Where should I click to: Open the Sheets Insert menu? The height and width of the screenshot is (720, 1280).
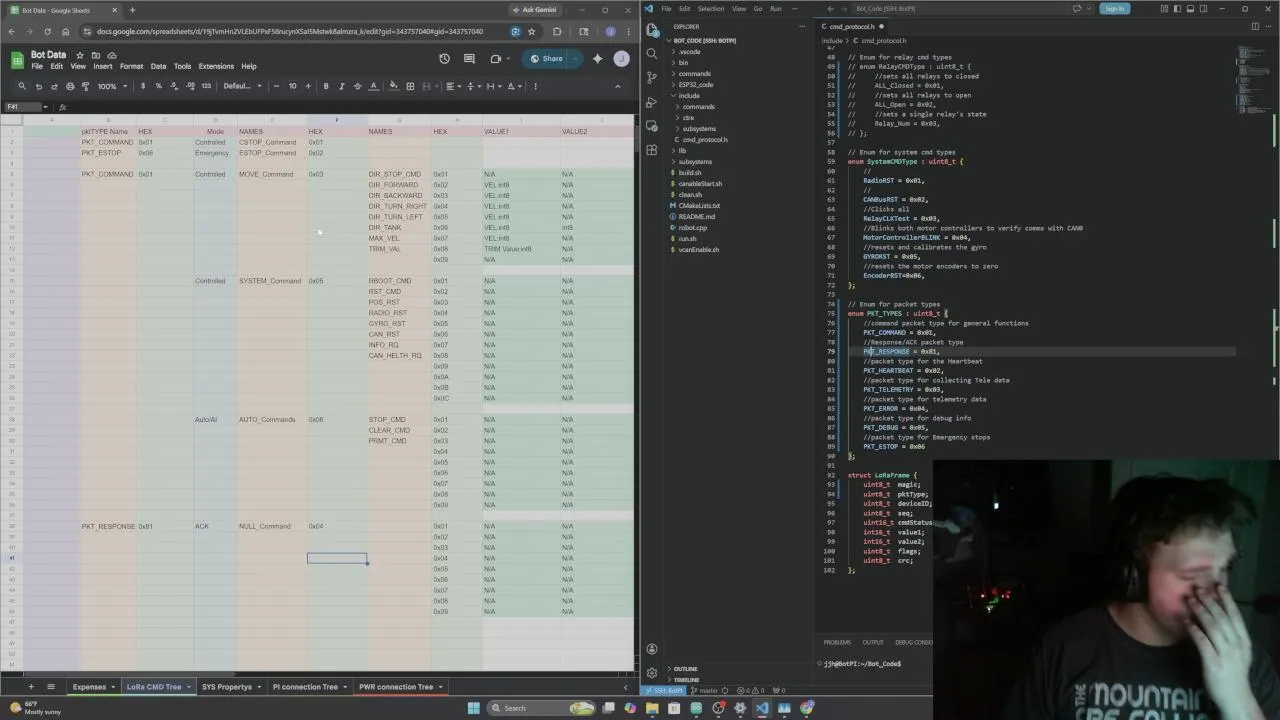(x=103, y=67)
